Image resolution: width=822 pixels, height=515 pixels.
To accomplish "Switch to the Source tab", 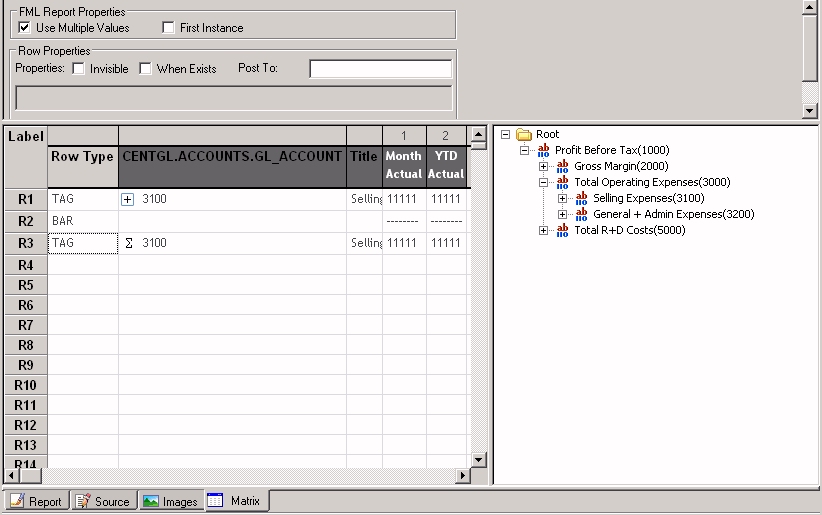I will pyautogui.click(x=103, y=501).
